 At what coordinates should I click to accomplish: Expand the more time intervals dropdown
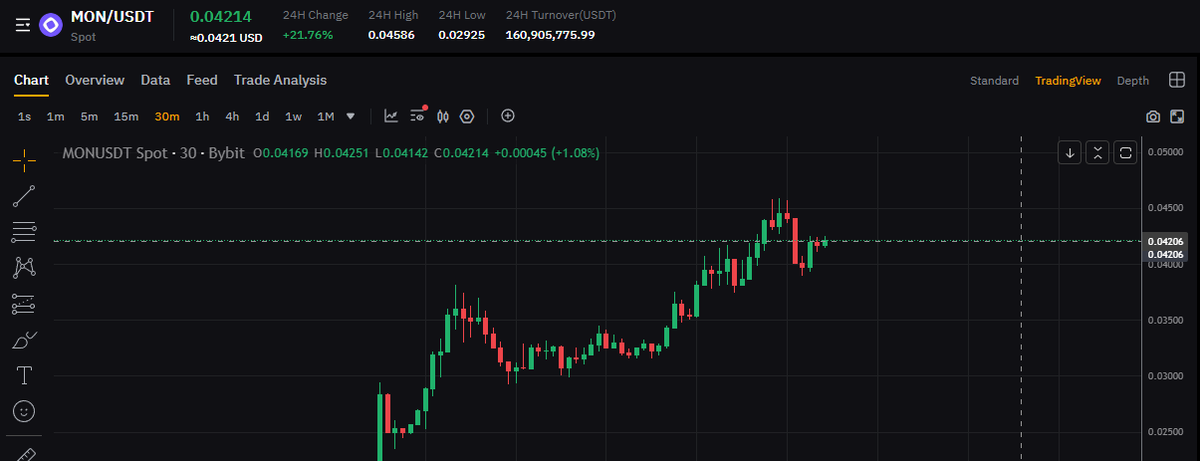click(x=350, y=116)
